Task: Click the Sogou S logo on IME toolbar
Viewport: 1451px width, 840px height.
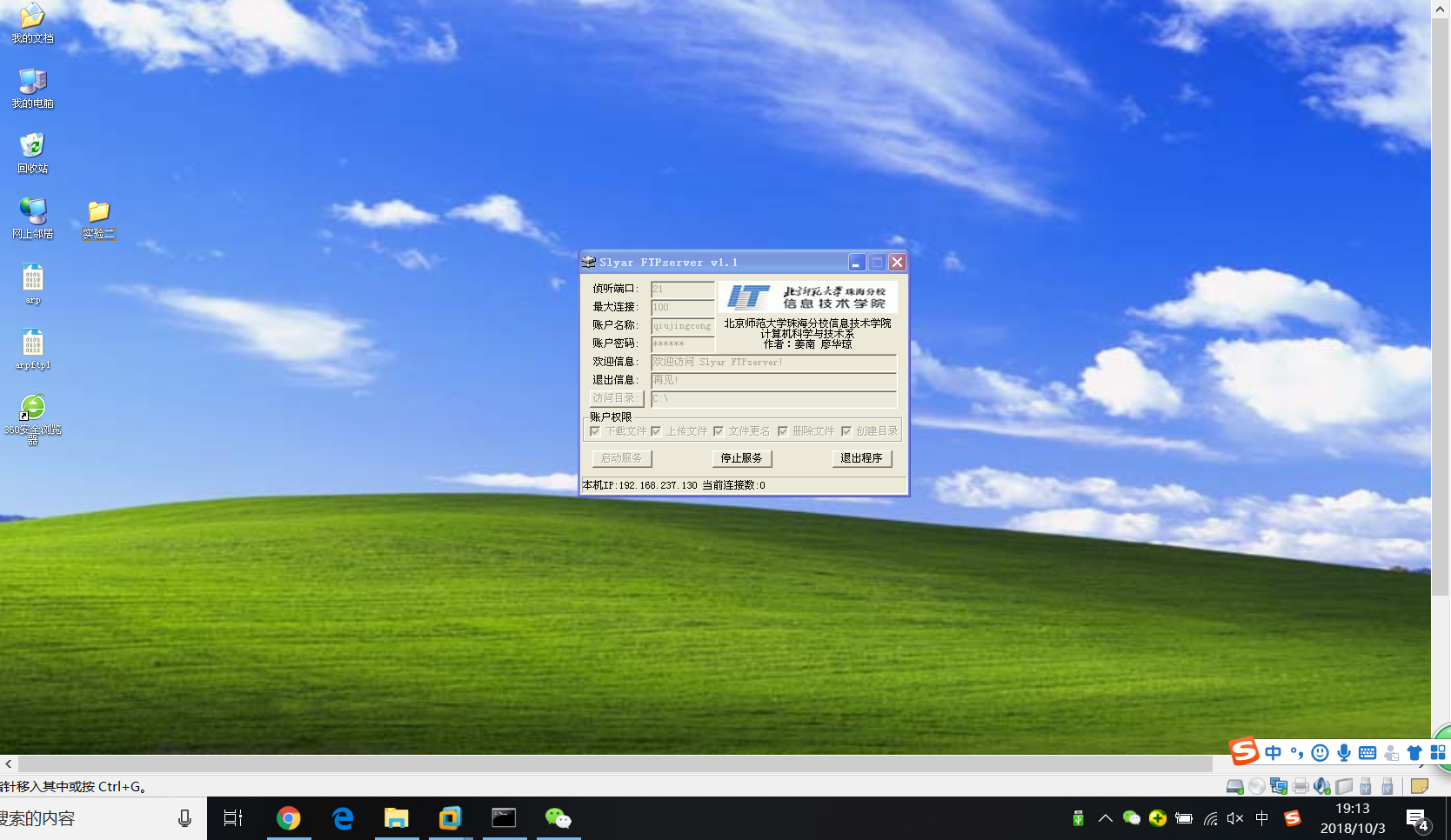Action: pyautogui.click(x=1244, y=750)
